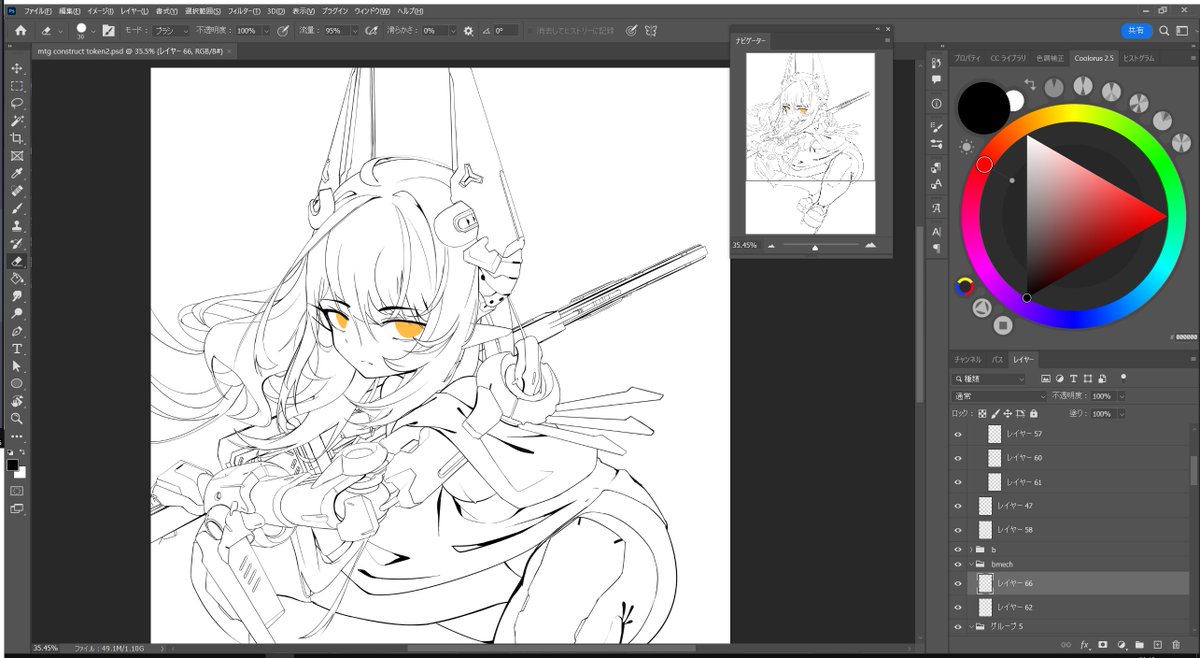Select the Move tool
The width and height of the screenshot is (1200, 658).
pyautogui.click(x=17, y=68)
